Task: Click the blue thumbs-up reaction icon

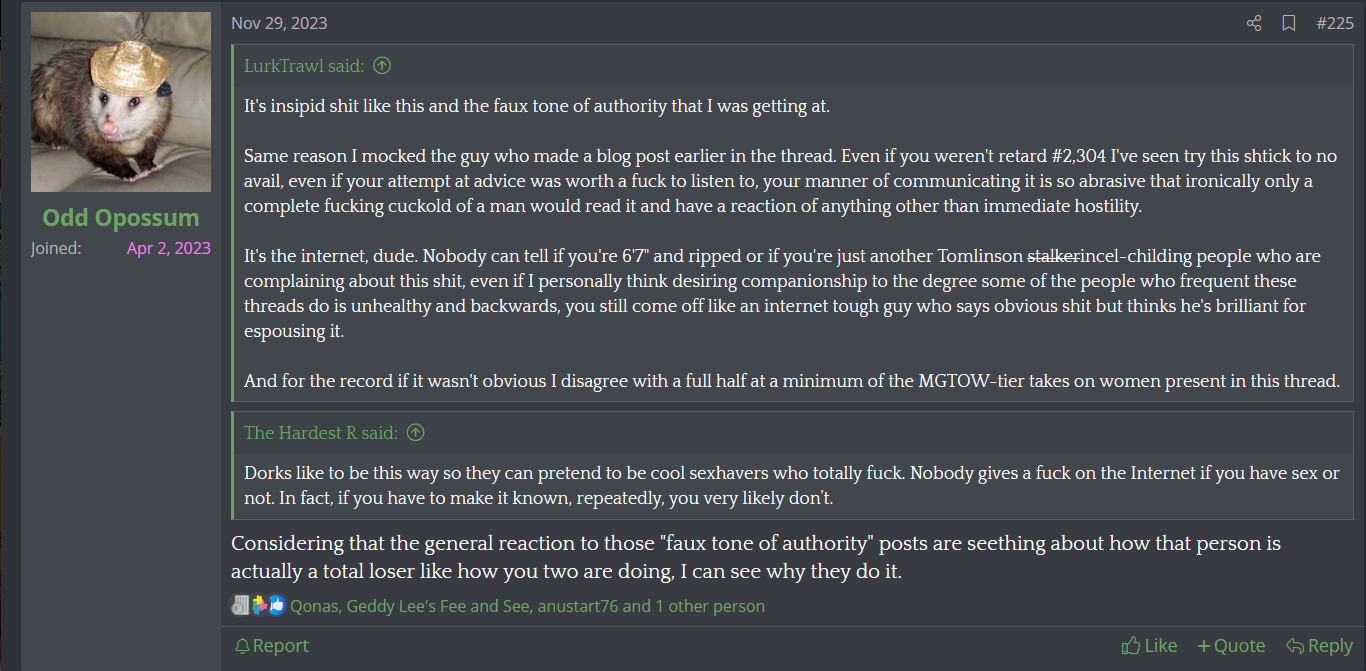Action: [276, 605]
